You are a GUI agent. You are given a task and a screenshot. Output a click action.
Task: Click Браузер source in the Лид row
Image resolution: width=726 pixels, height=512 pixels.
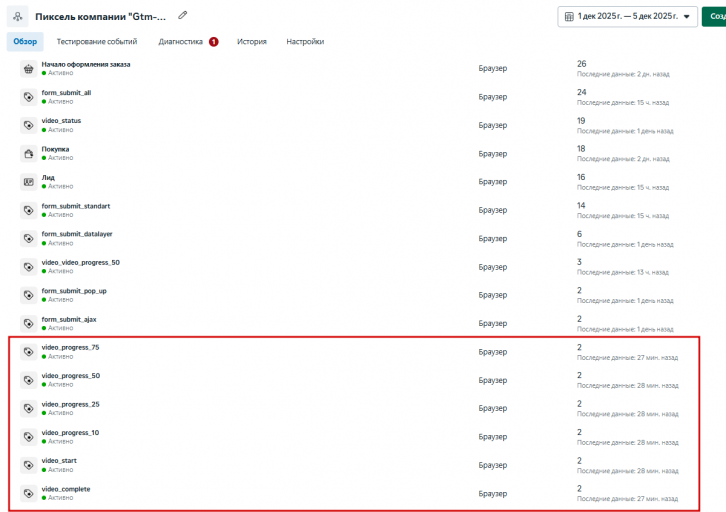tap(493, 182)
